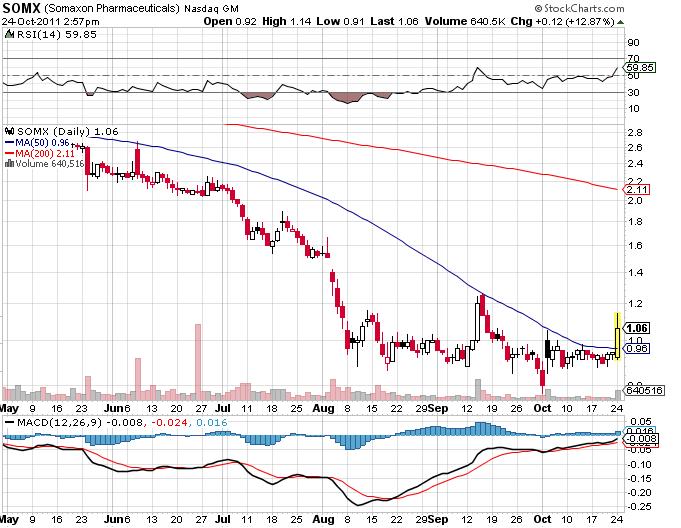Click the MA(200) 2.11 legend entry
The height and width of the screenshot is (528, 681).
pos(40,153)
